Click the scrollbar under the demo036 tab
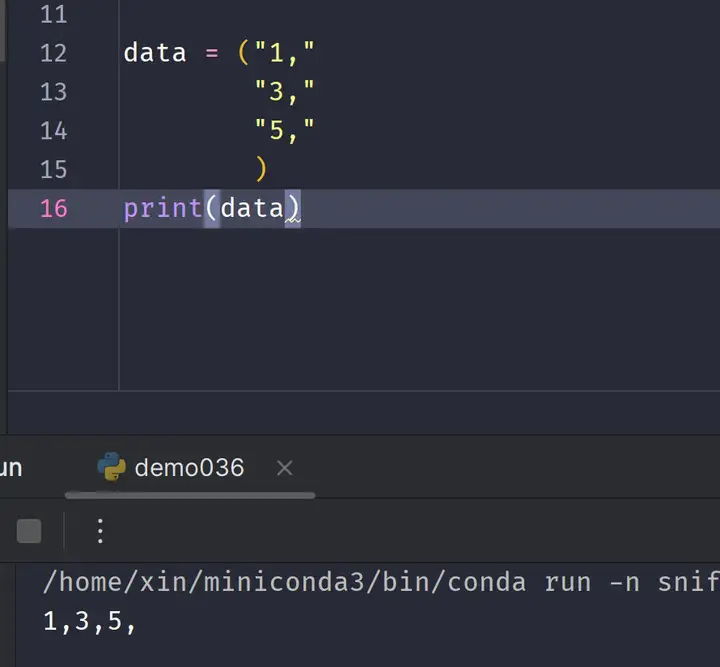This screenshot has height=667, width=720. (190, 495)
